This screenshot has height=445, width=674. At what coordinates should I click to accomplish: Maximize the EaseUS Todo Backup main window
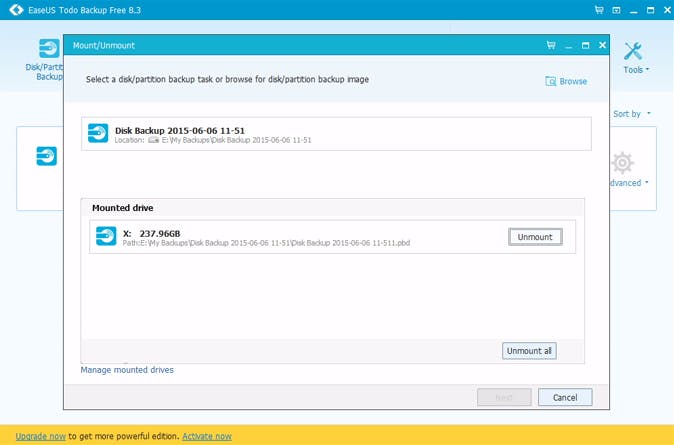click(651, 10)
